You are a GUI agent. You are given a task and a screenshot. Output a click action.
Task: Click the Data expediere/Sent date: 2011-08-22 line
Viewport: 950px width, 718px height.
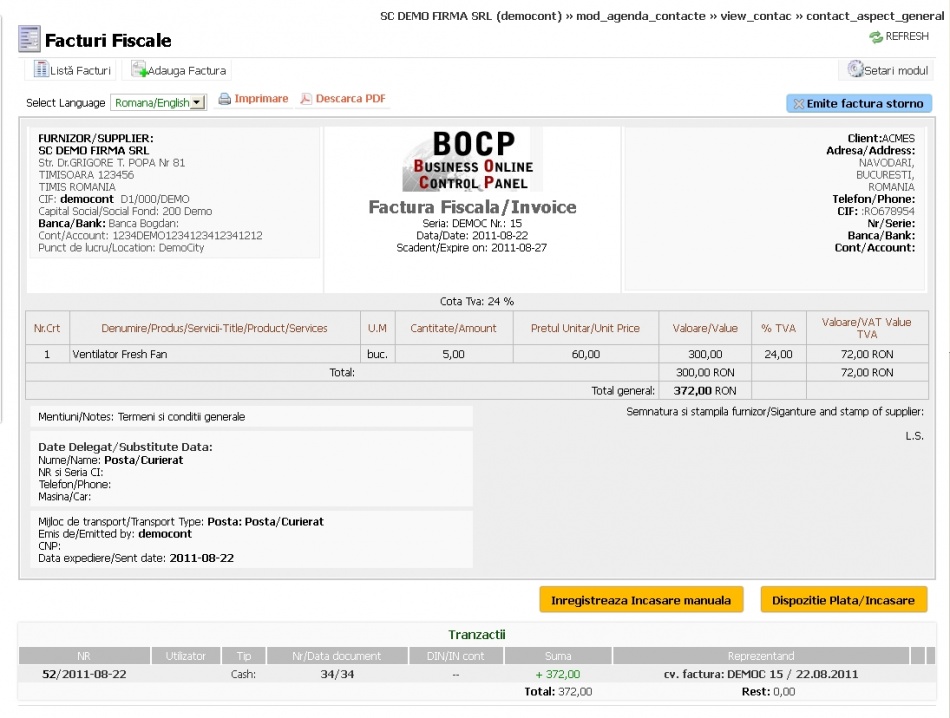point(136,558)
